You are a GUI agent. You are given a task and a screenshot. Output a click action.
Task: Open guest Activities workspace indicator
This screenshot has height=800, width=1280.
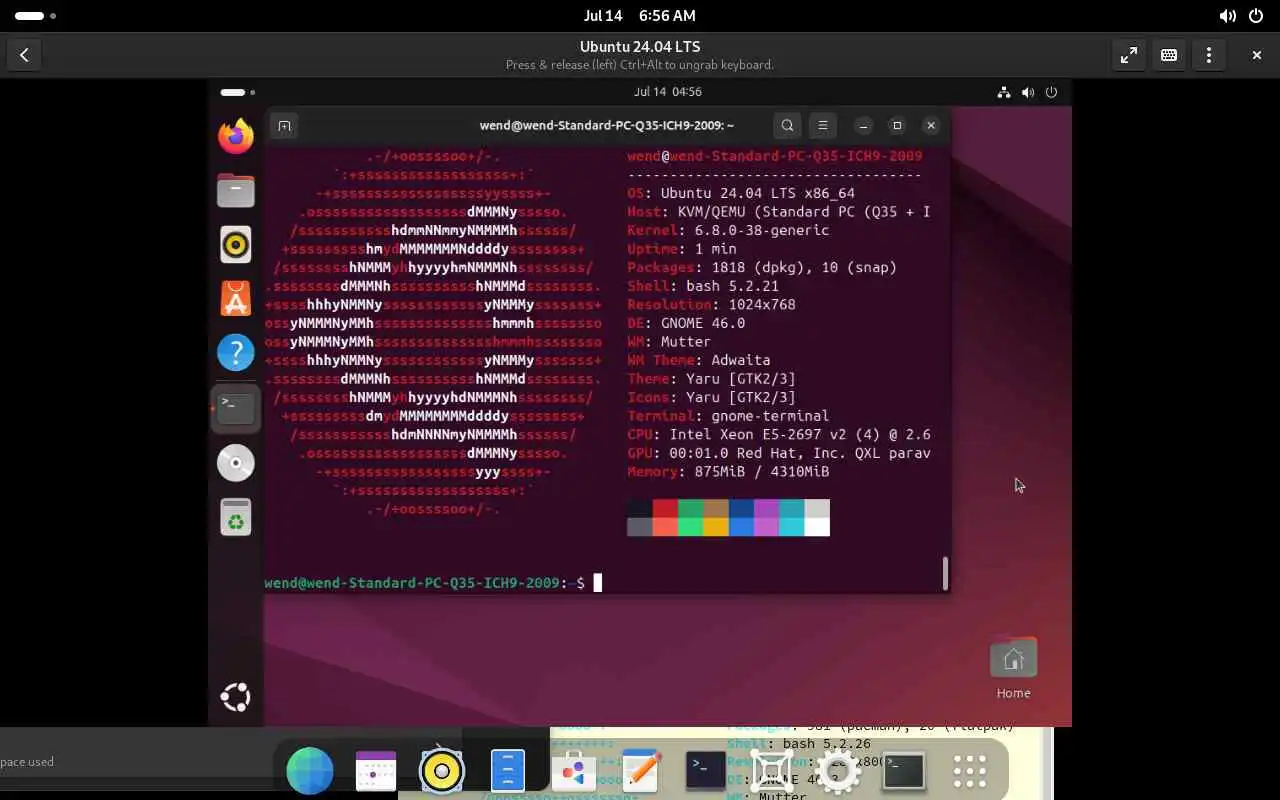pos(238,92)
